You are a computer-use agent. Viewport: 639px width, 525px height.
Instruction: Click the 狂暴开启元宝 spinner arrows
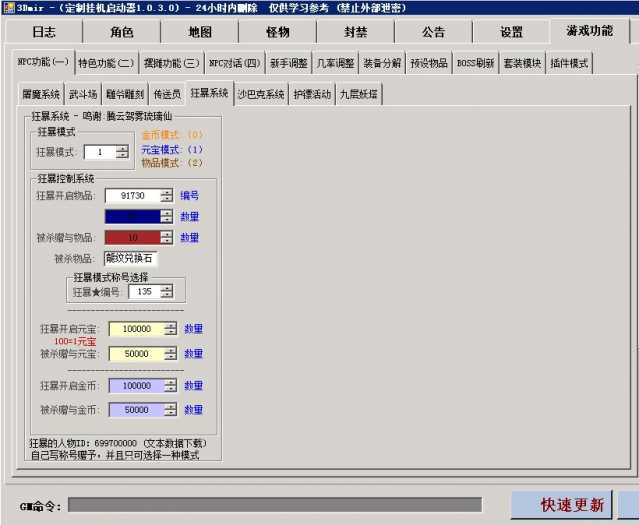point(170,329)
